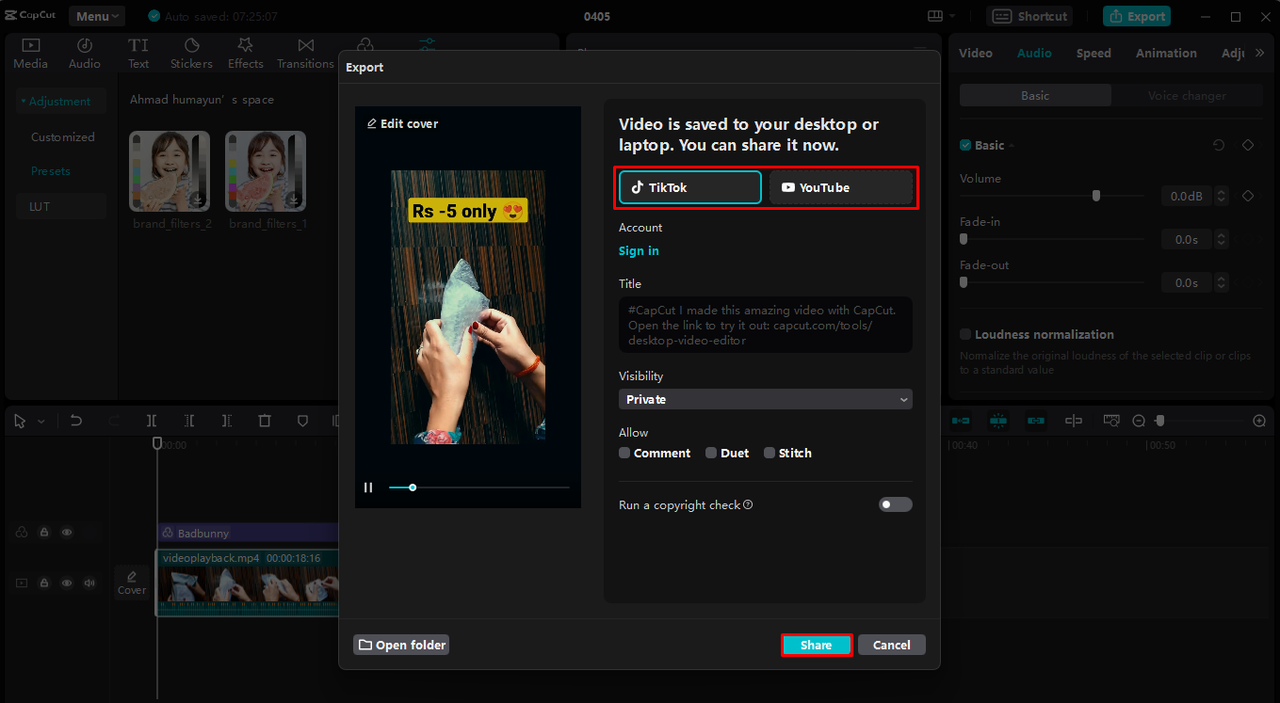
Task: Click the trash Delete icon in timeline
Action: point(265,421)
